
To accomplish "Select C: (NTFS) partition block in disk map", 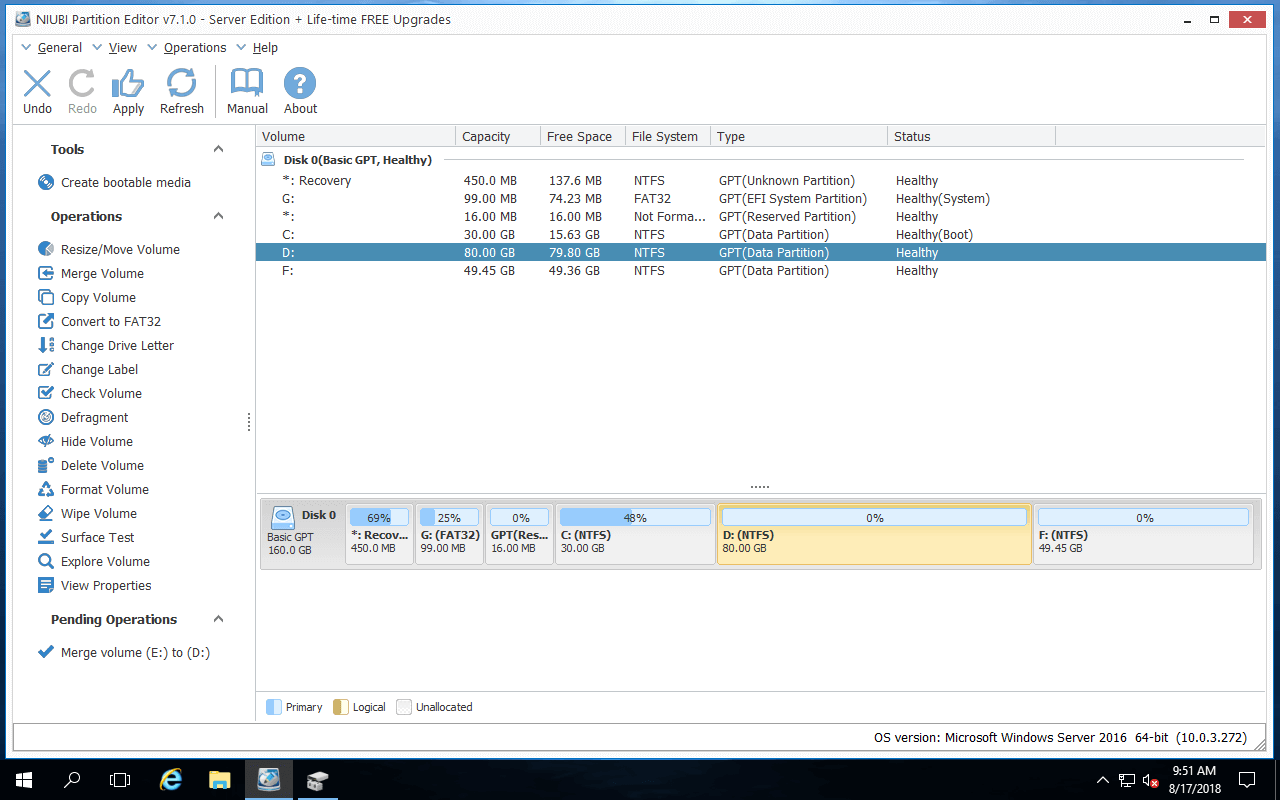I will click(x=635, y=535).
